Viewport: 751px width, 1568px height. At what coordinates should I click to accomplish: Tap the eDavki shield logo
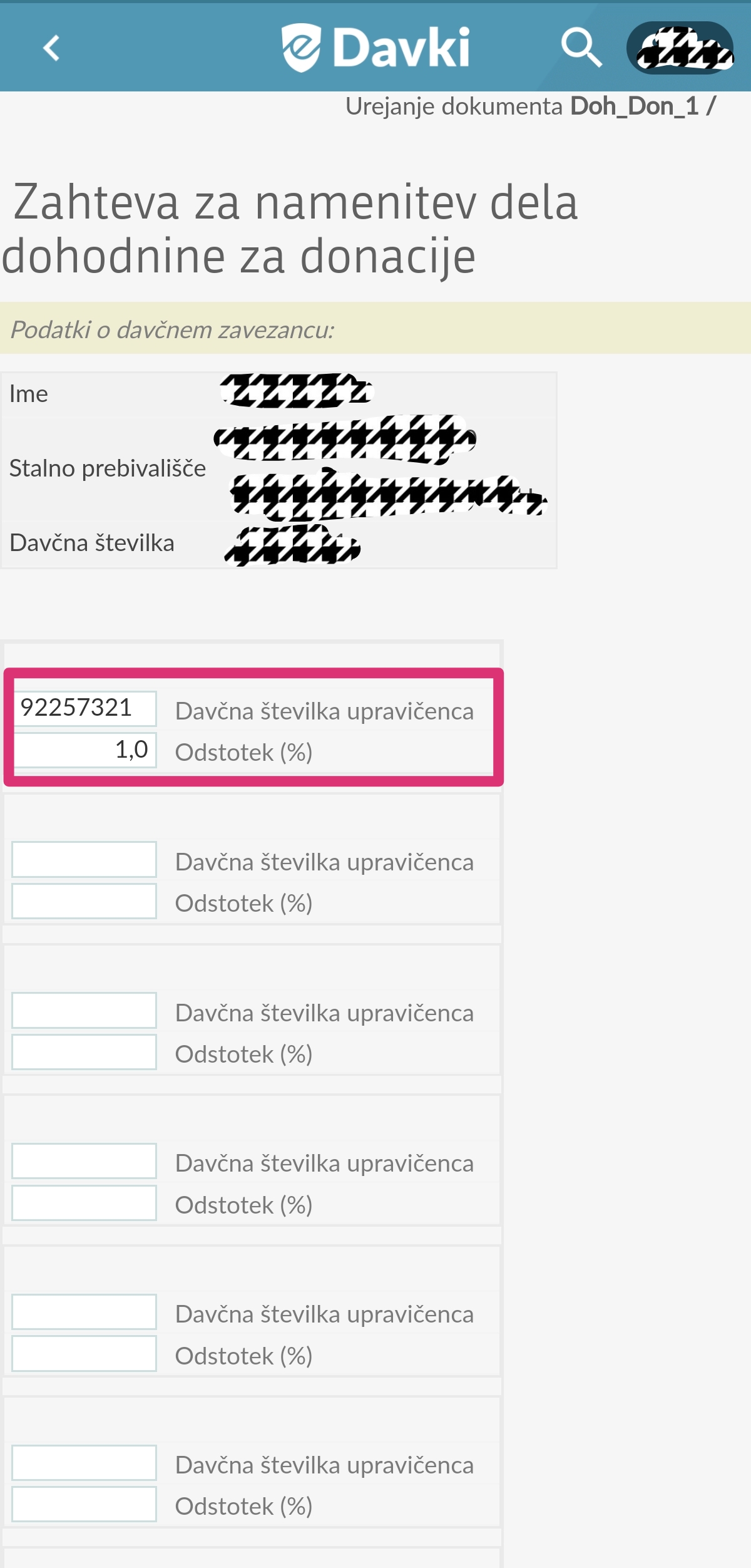click(301, 48)
